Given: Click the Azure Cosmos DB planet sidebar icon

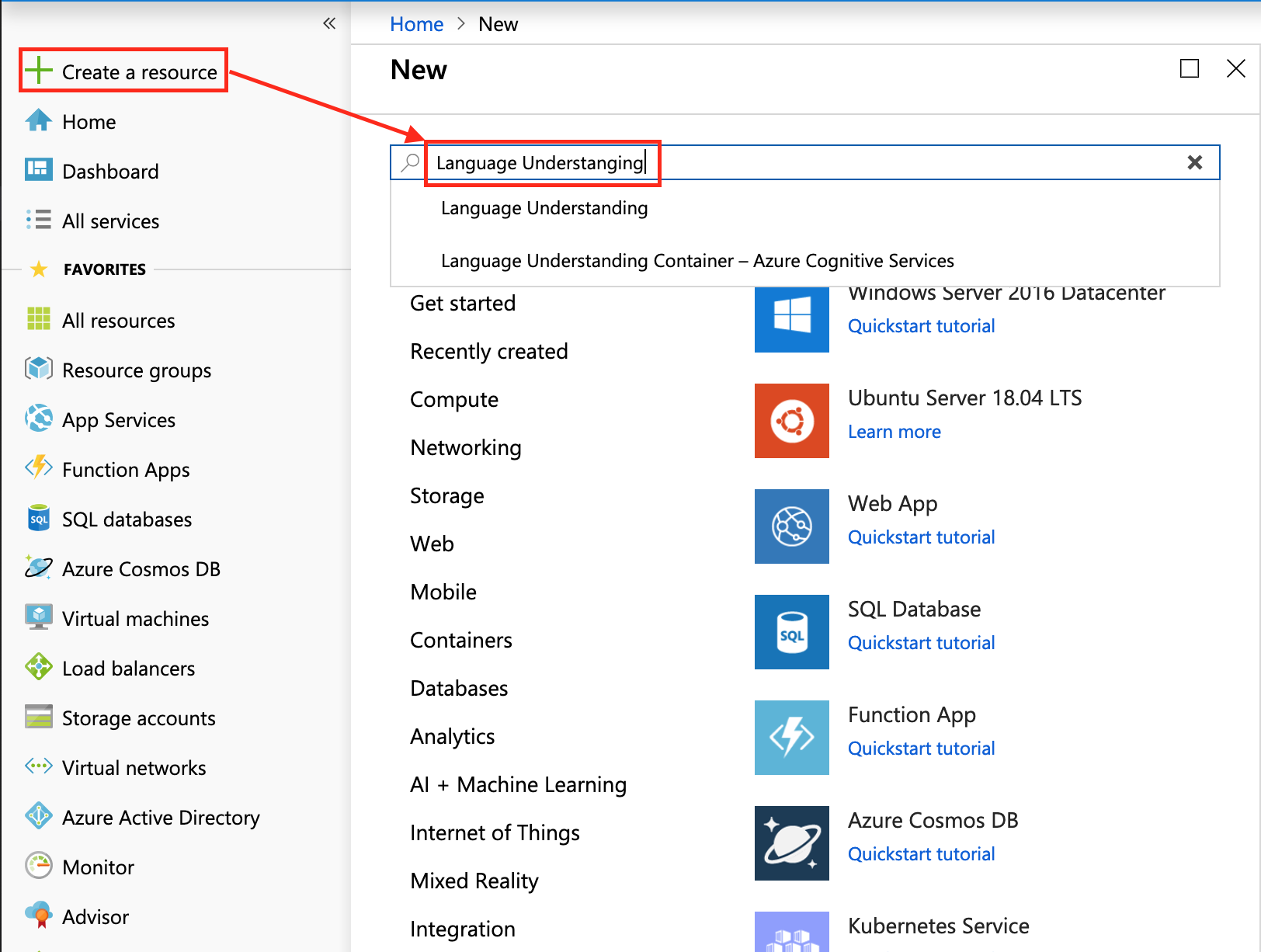Looking at the screenshot, I should [x=38, y=568].
